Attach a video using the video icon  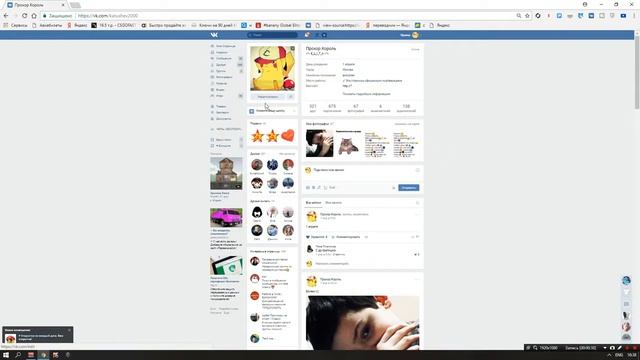[313, 188]
